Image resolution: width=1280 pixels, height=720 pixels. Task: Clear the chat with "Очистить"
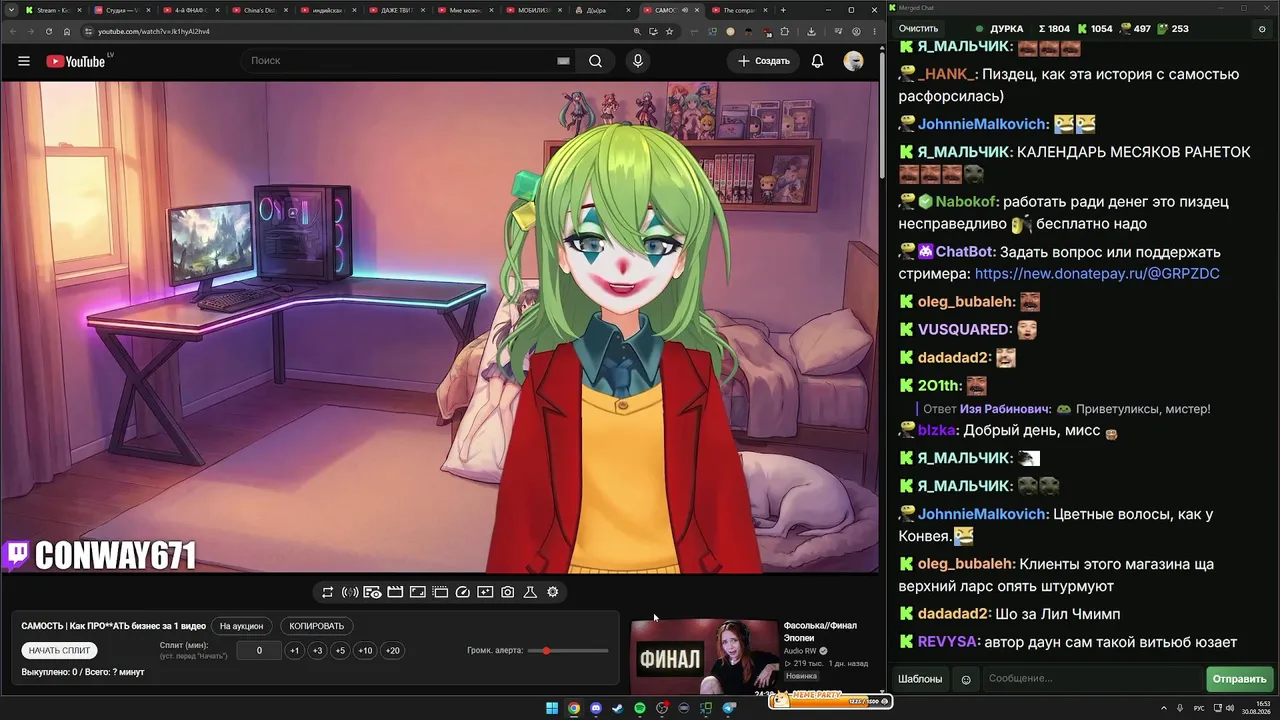click(x=918, y=29)
